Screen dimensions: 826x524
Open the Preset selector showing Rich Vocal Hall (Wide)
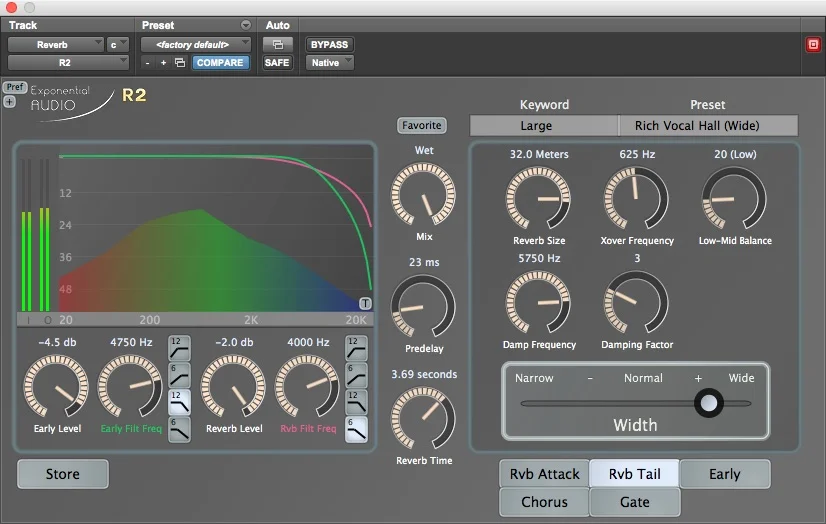708,126
